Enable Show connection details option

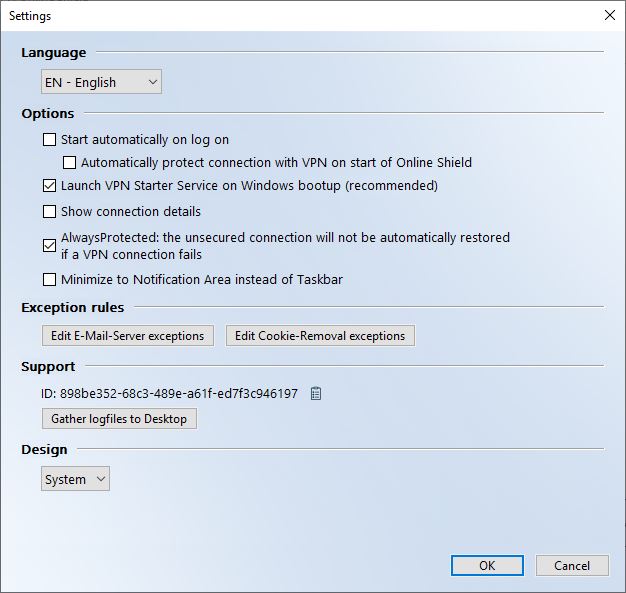[x=50, y=211]
